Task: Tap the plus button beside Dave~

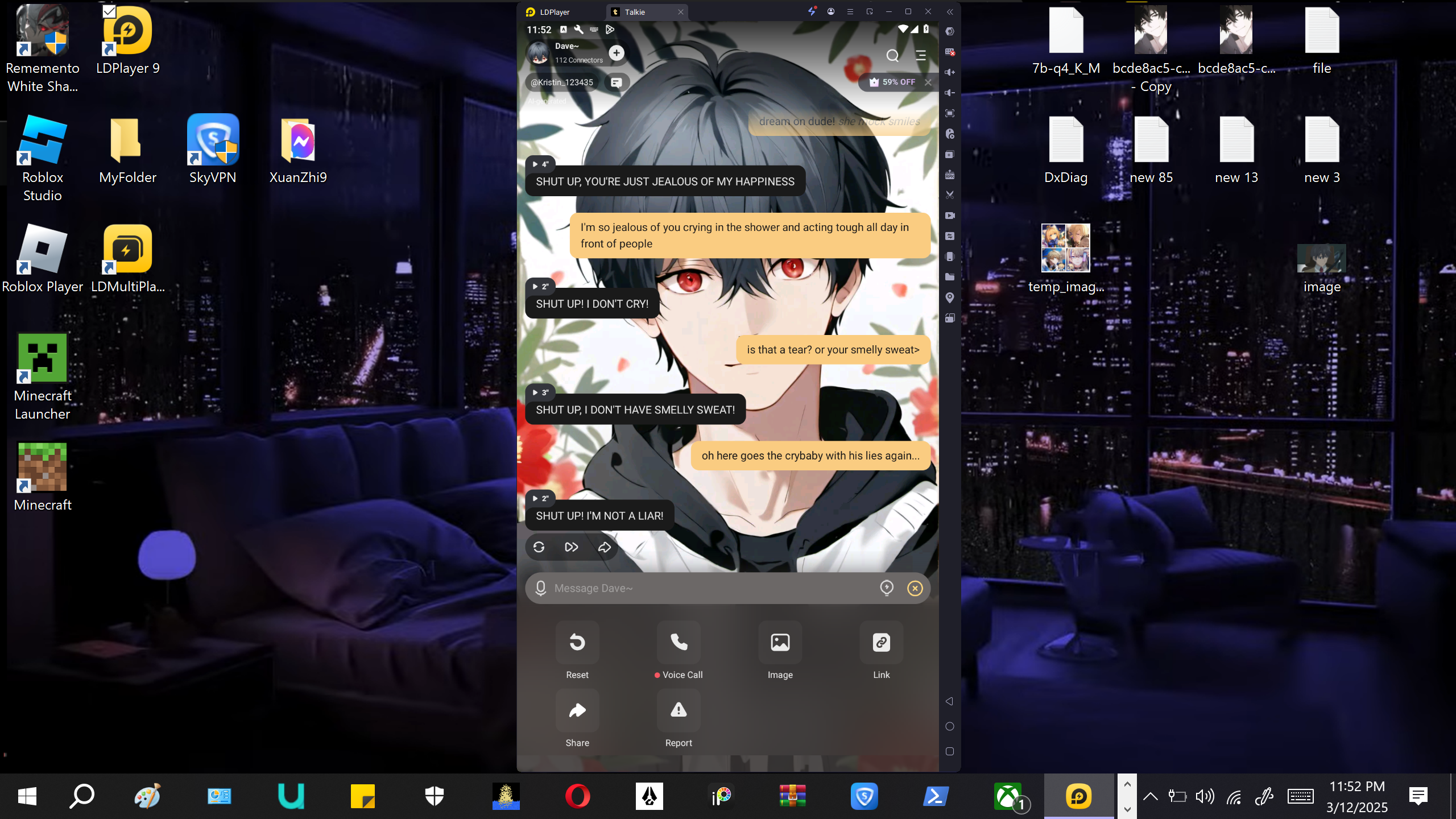Action: [x=617, y=53]
